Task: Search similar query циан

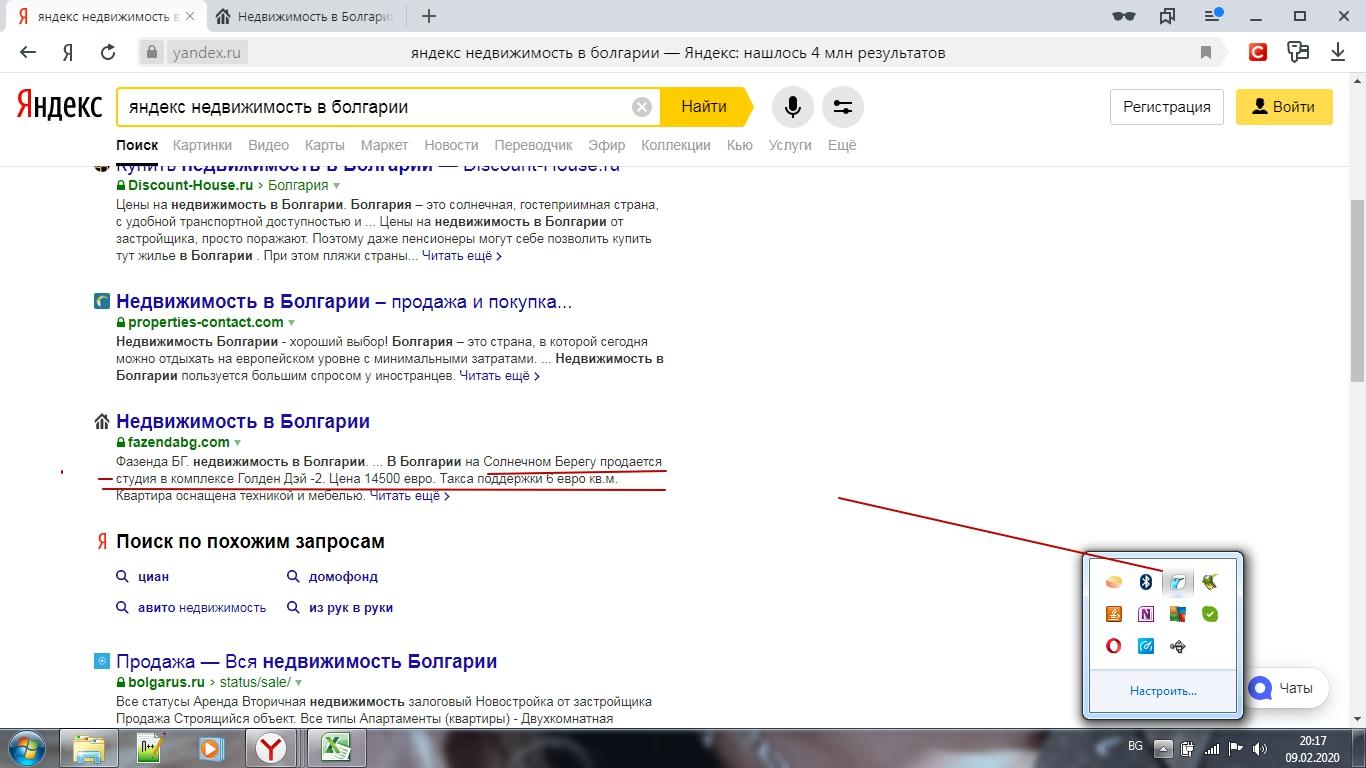Action: coord(153,577)
